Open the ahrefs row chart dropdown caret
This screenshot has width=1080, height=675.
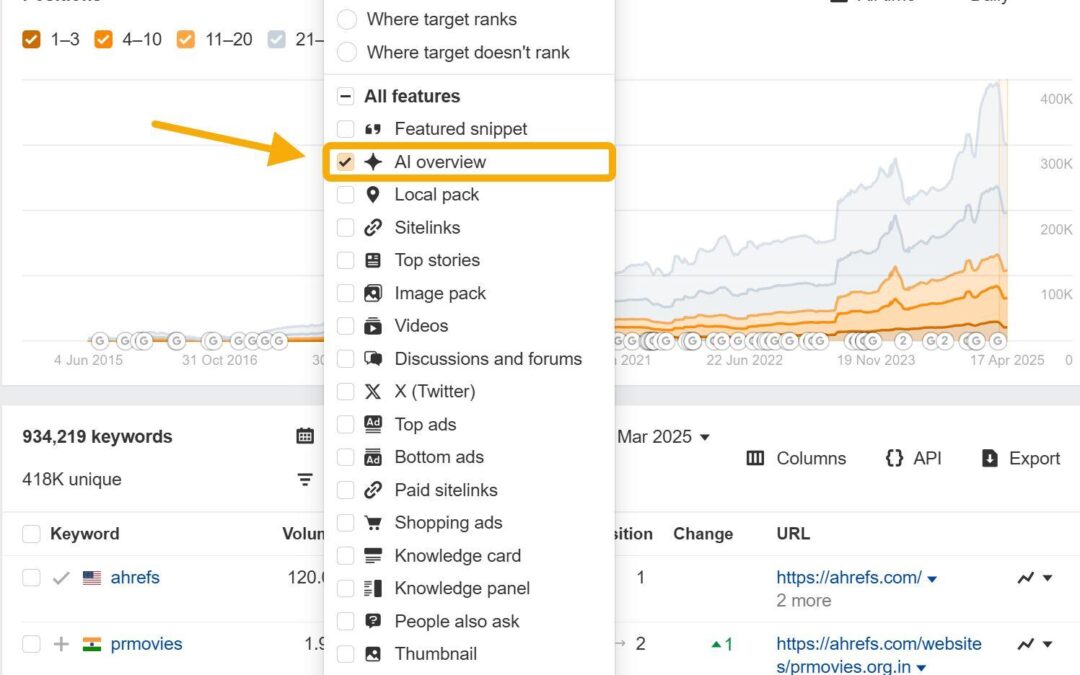(x=1048, y=578)
